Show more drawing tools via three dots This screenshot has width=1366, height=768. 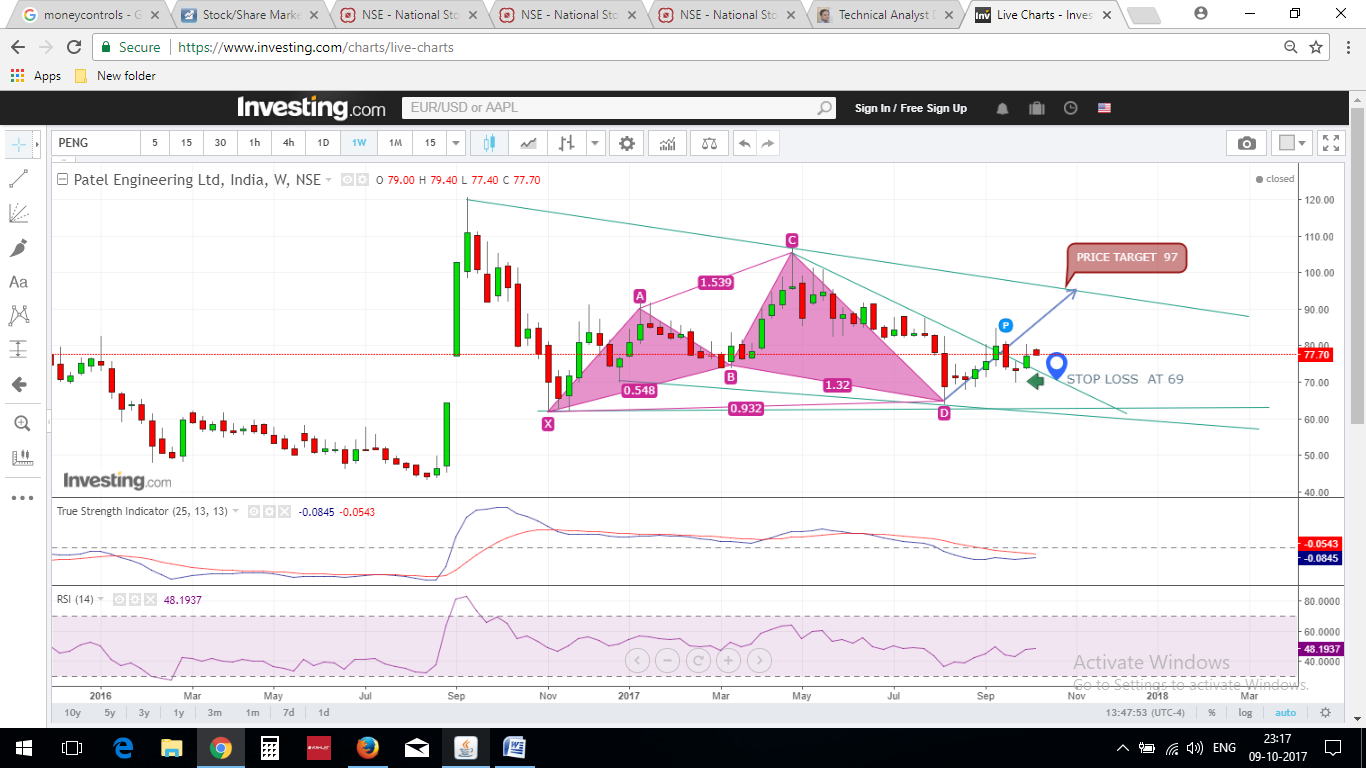(21, 497)
